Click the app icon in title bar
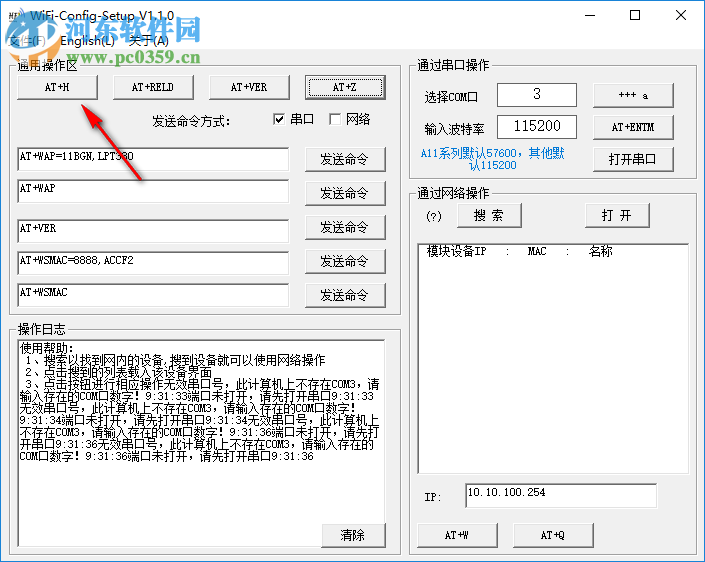 click(x=16, y=16)
